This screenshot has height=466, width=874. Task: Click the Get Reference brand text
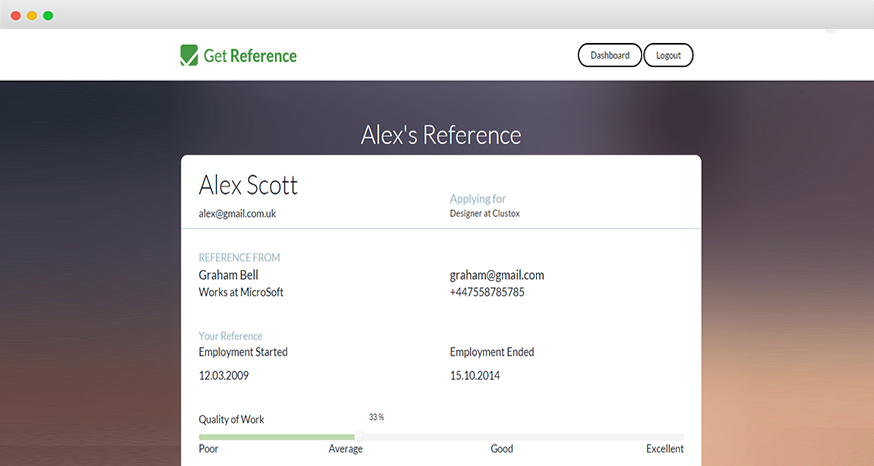coord(250,56)
